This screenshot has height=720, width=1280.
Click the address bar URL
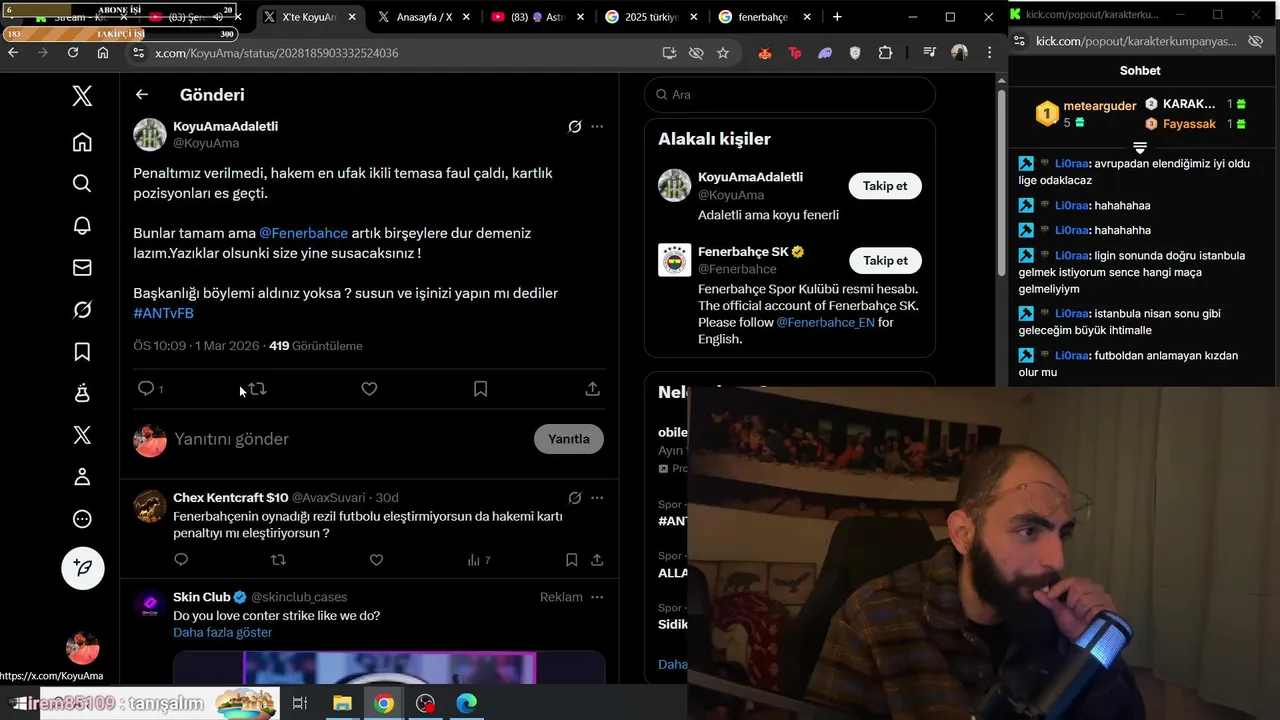click(277, 53)
